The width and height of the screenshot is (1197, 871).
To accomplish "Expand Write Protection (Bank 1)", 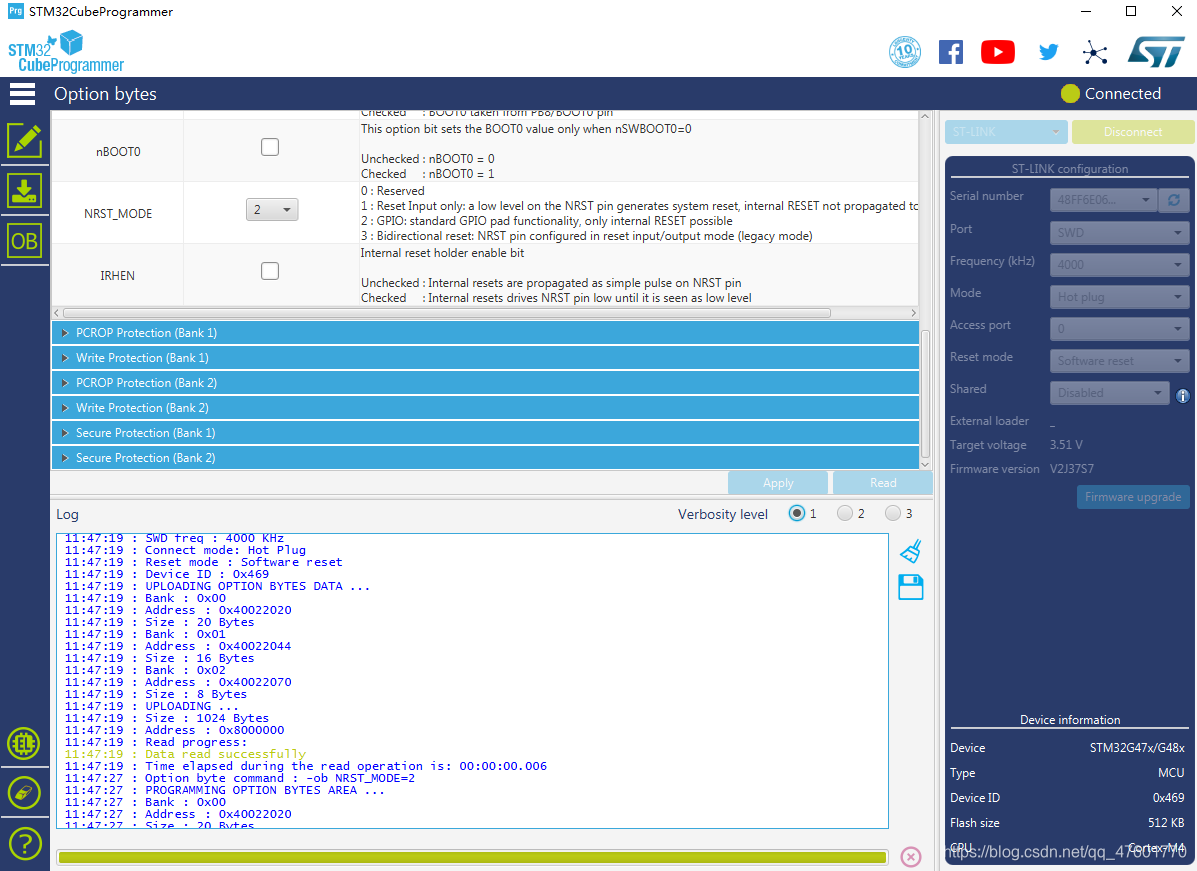I will [486, 358].
